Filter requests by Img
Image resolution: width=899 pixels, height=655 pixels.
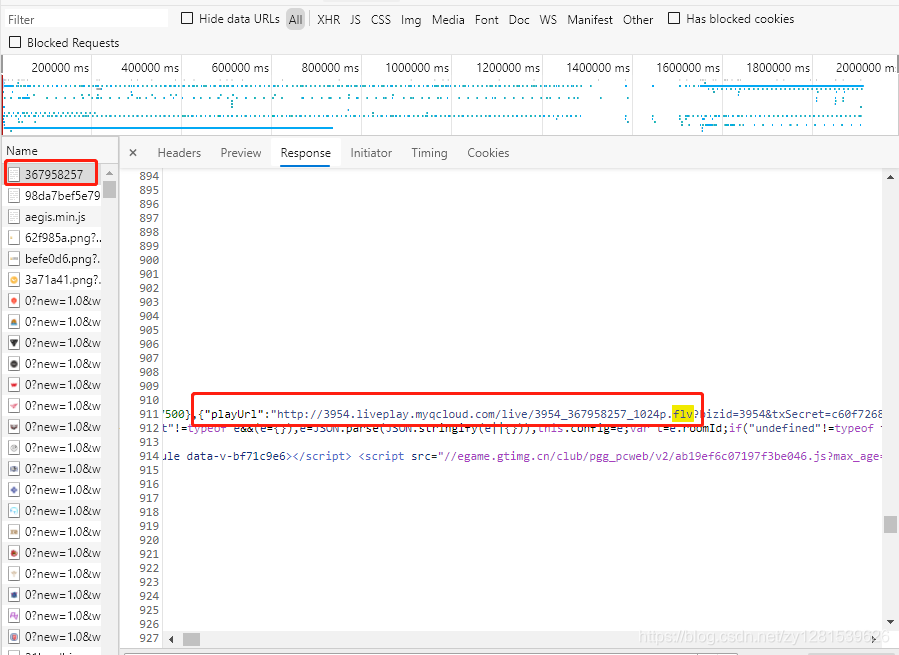point(411,20)
